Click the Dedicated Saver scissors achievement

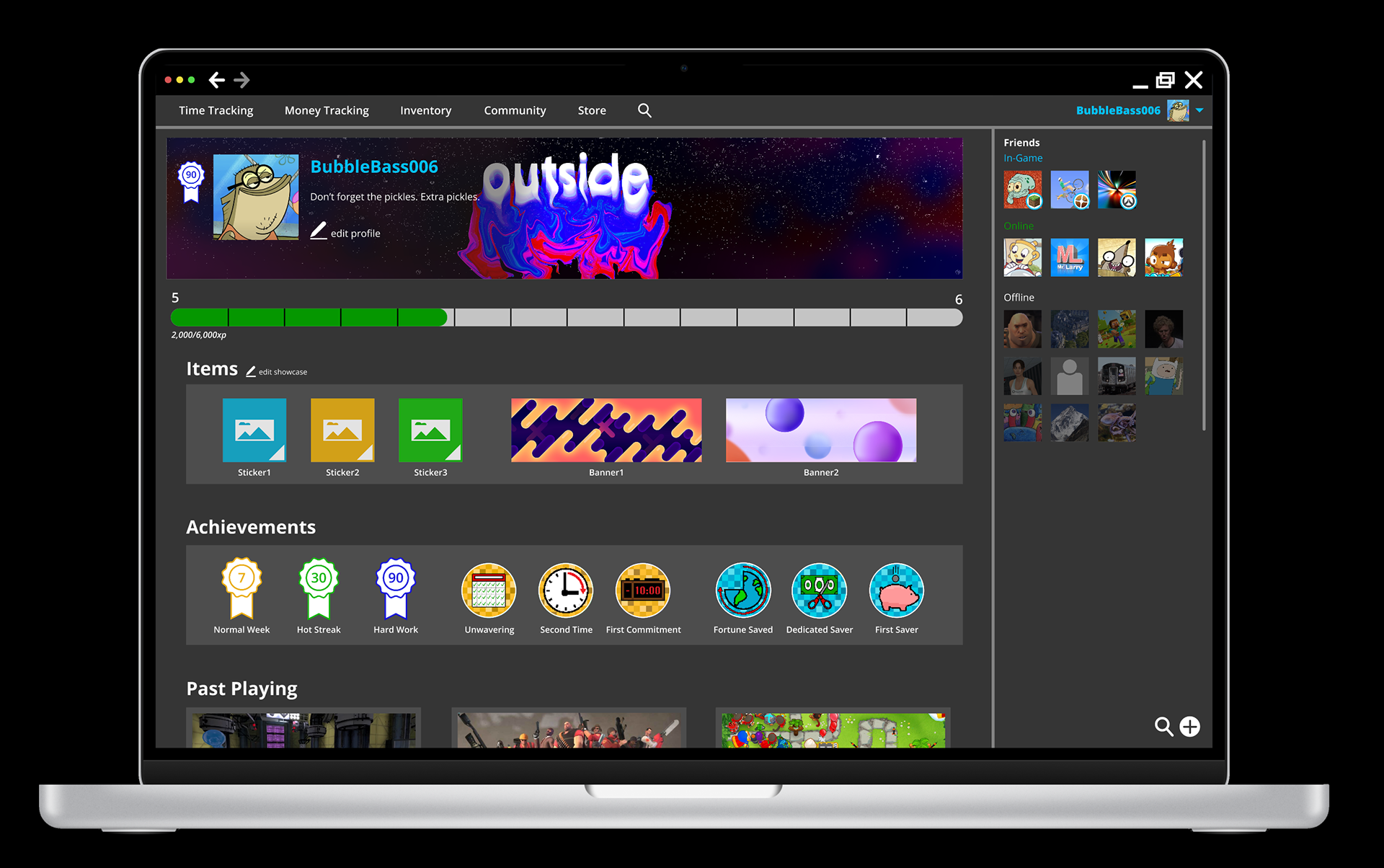point(820,590)
